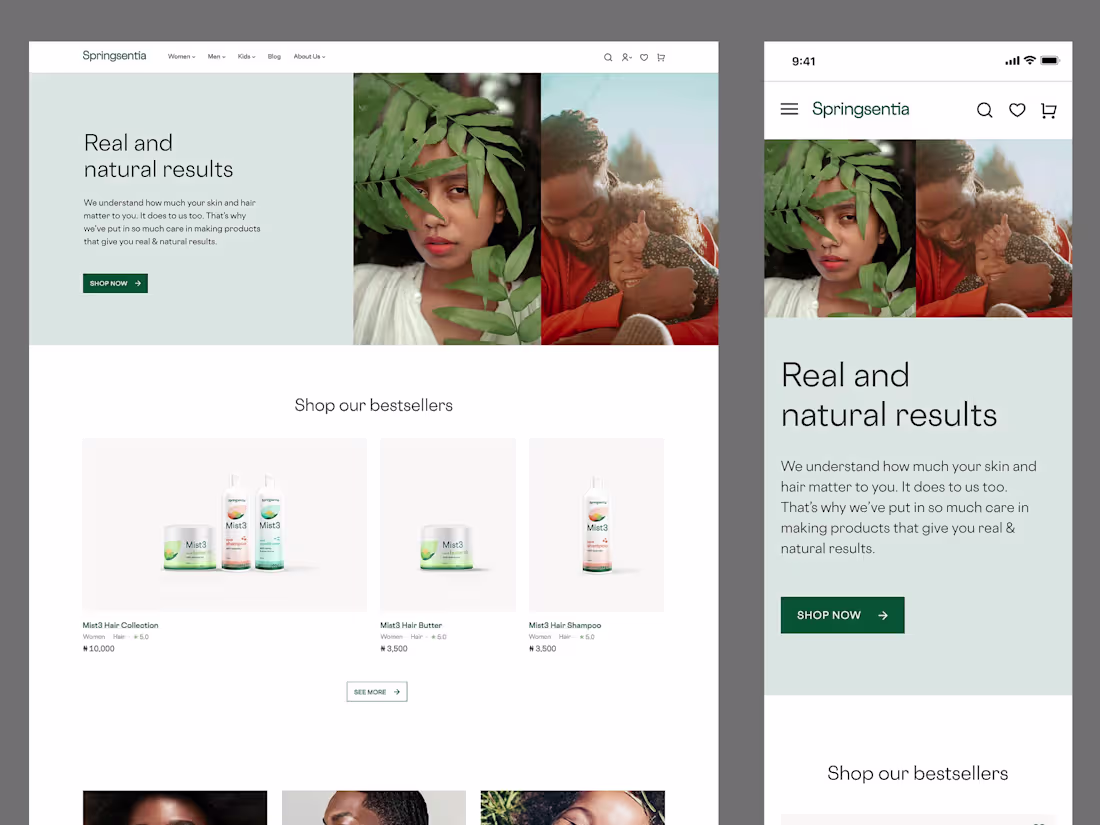Viewport: 1100px width, 825px height.
Task: Click the SEE MORE button under bestsellers
Action: [x=376, y=691]
